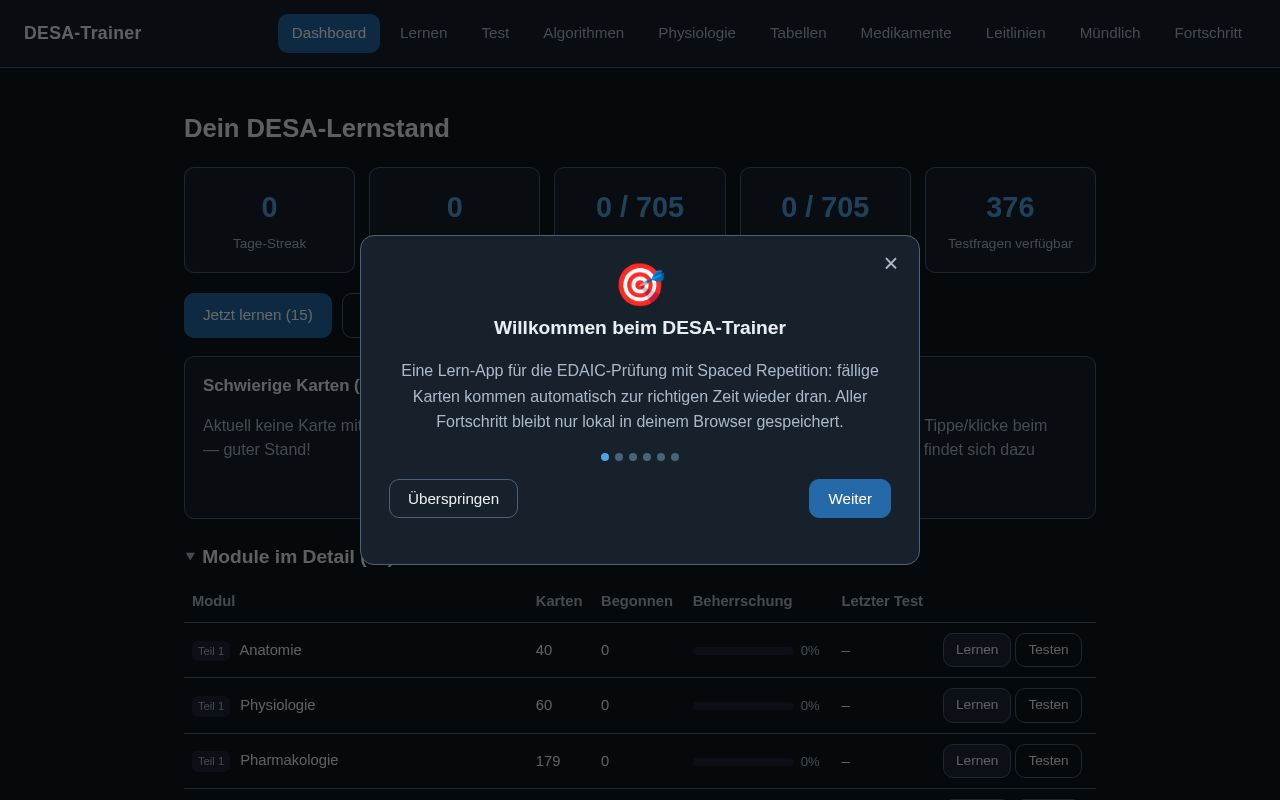Click the Dein DESA-Lernstand heading
Screen dimensions: 1280x800
point(317,128)
